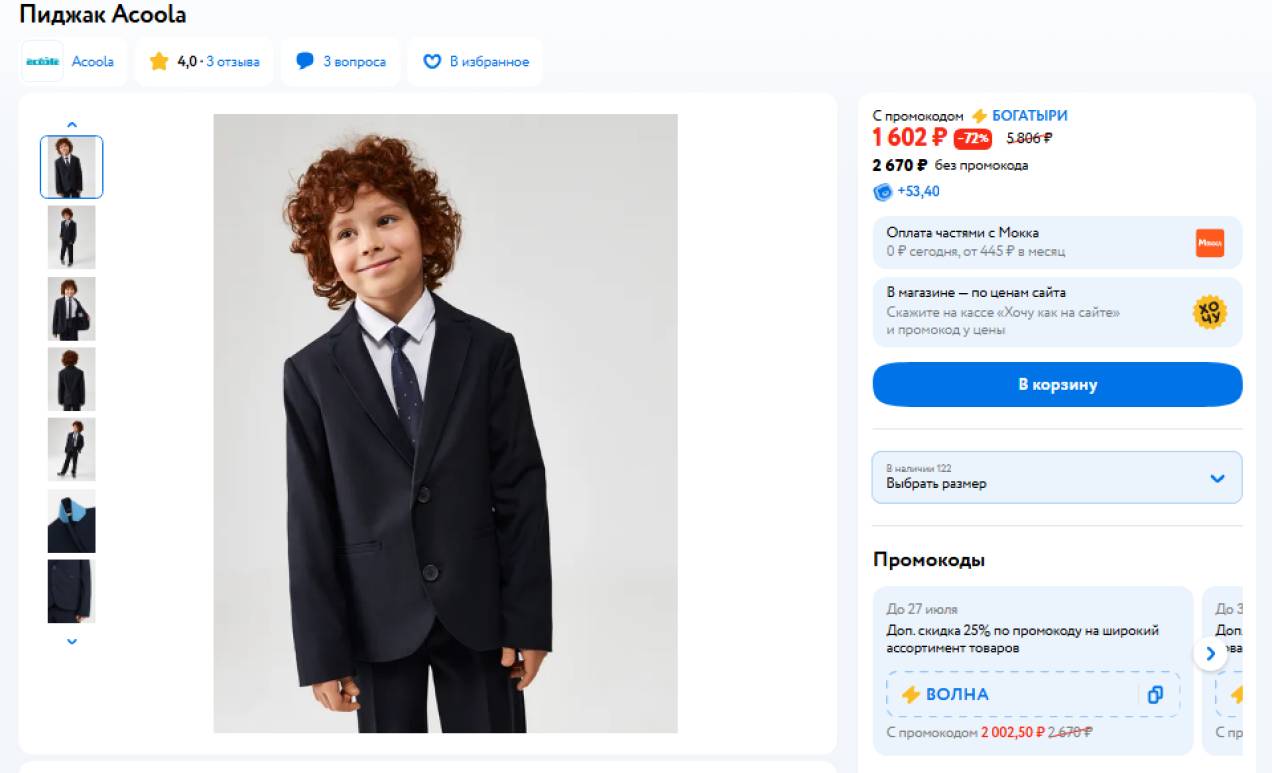Click the БОГАТЫРИ promo code link
1272x773 pixels.
tap(1029, 116)
